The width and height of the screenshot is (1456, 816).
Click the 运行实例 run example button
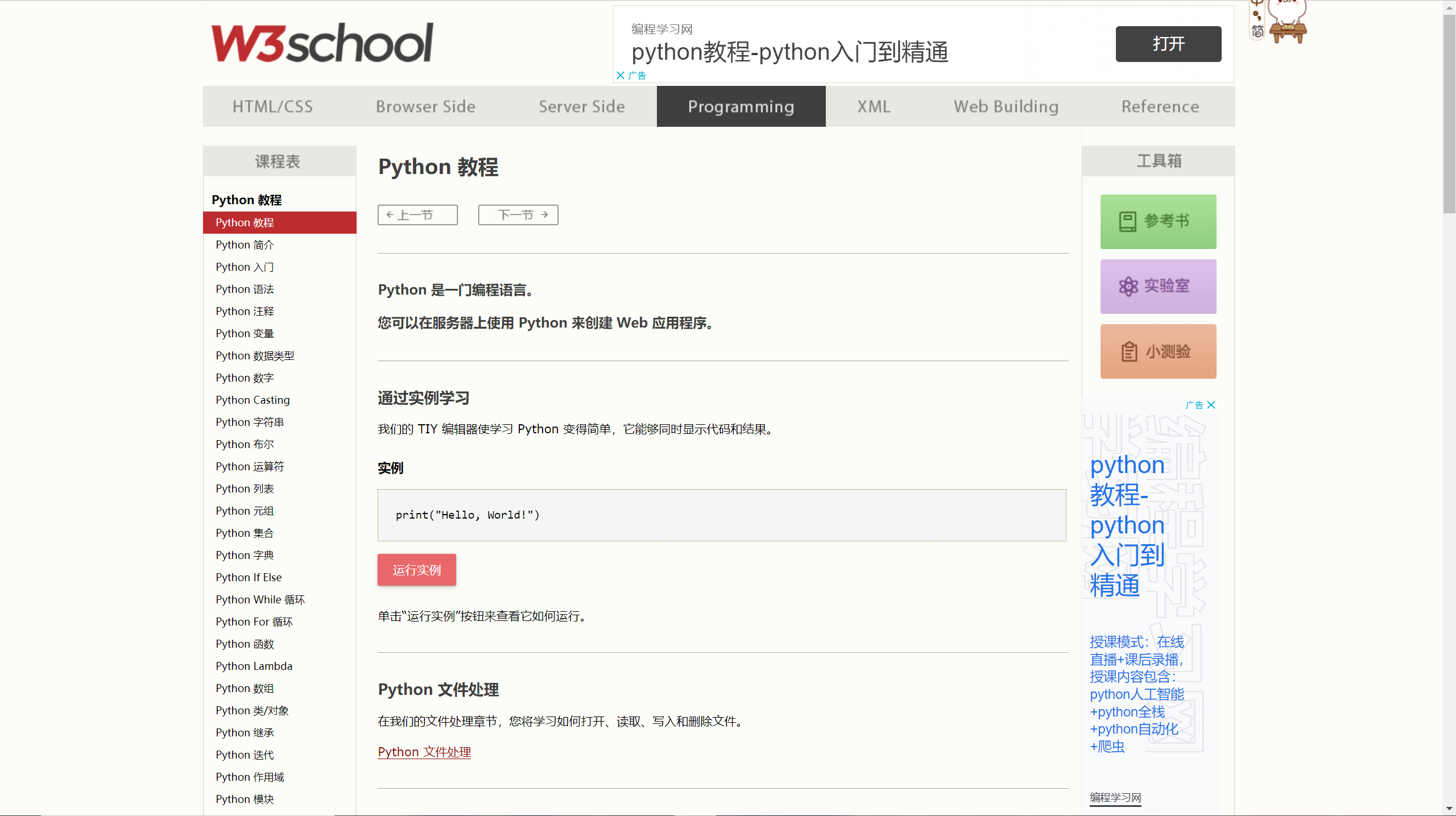coord(416,569)
